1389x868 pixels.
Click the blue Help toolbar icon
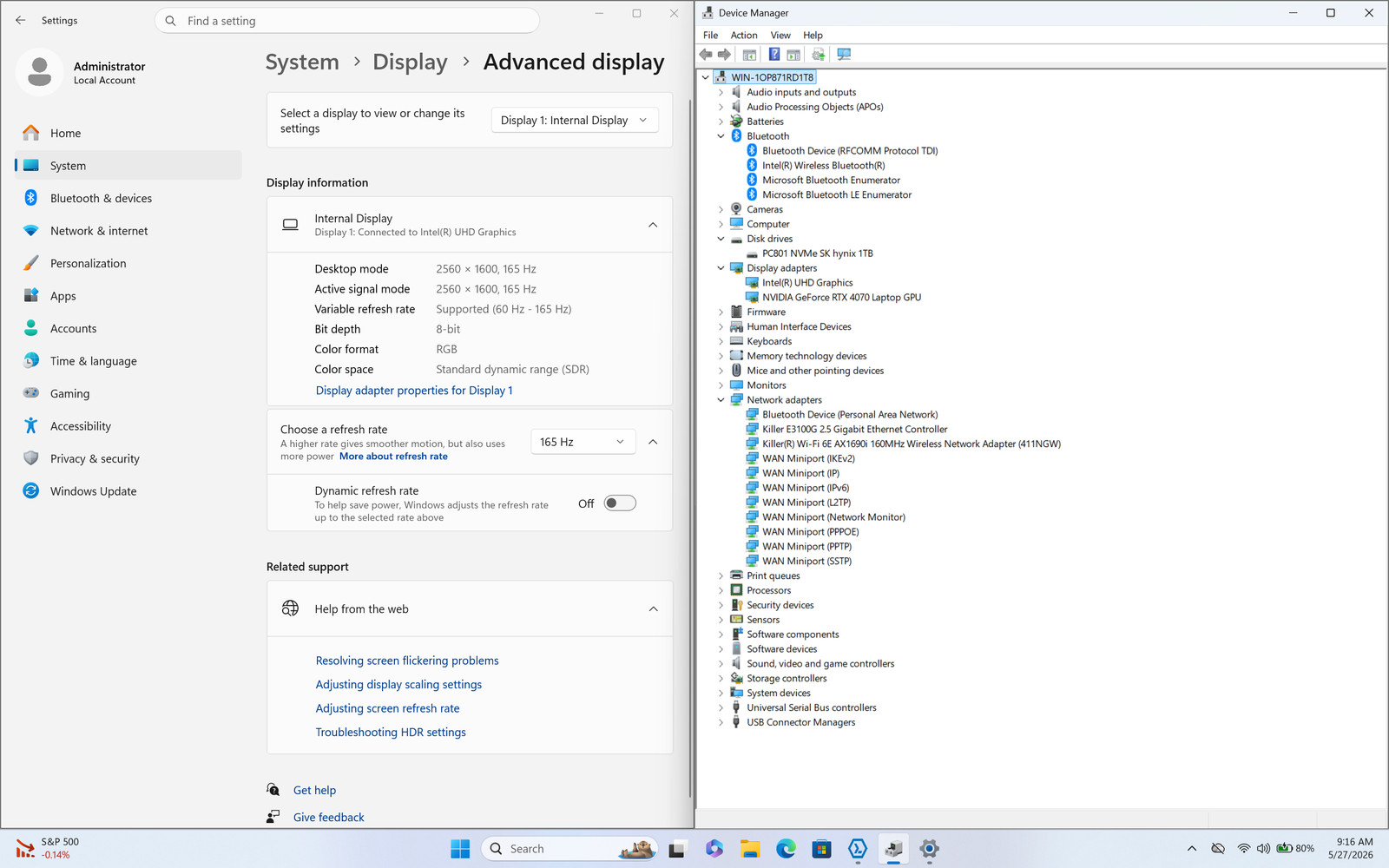pos(774,55)
